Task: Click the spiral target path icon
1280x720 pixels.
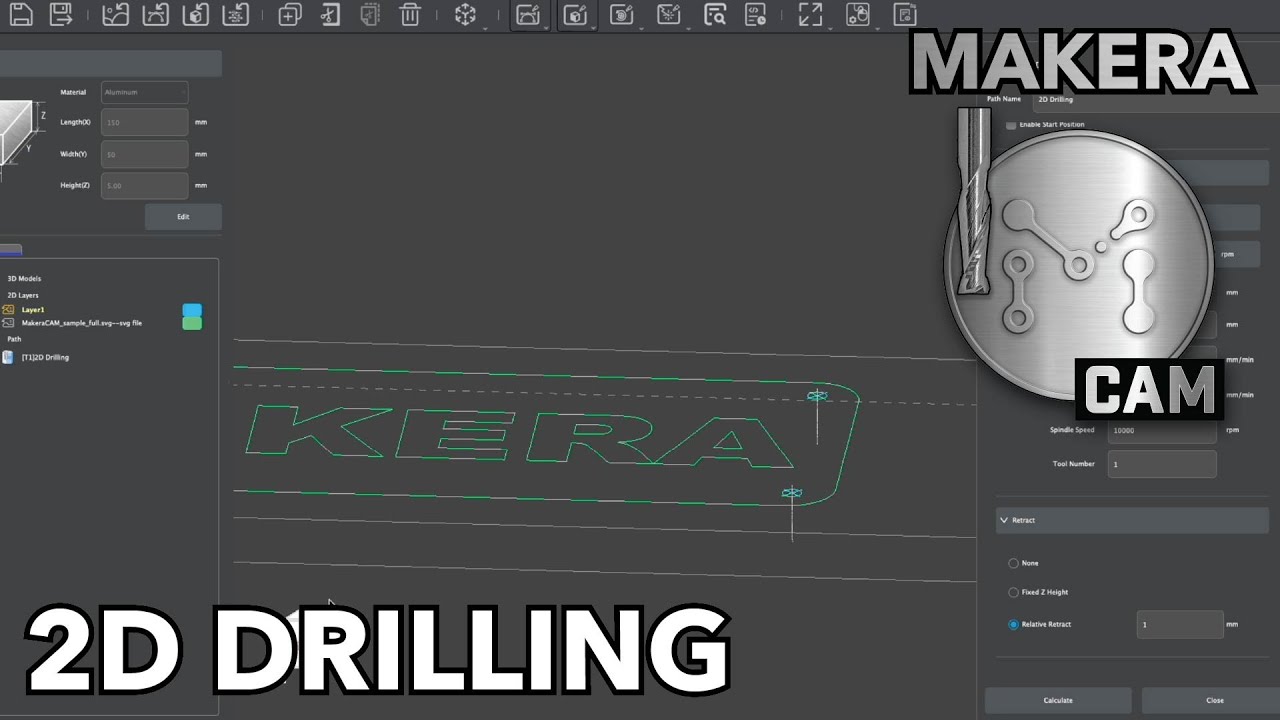Action: [621, 14]
